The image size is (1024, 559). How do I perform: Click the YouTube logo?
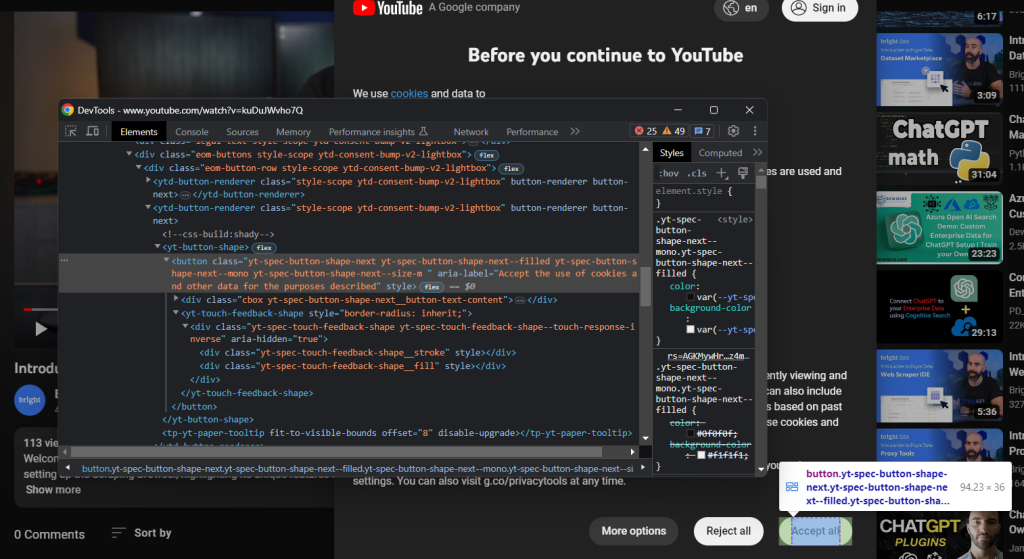click(388, 8)
